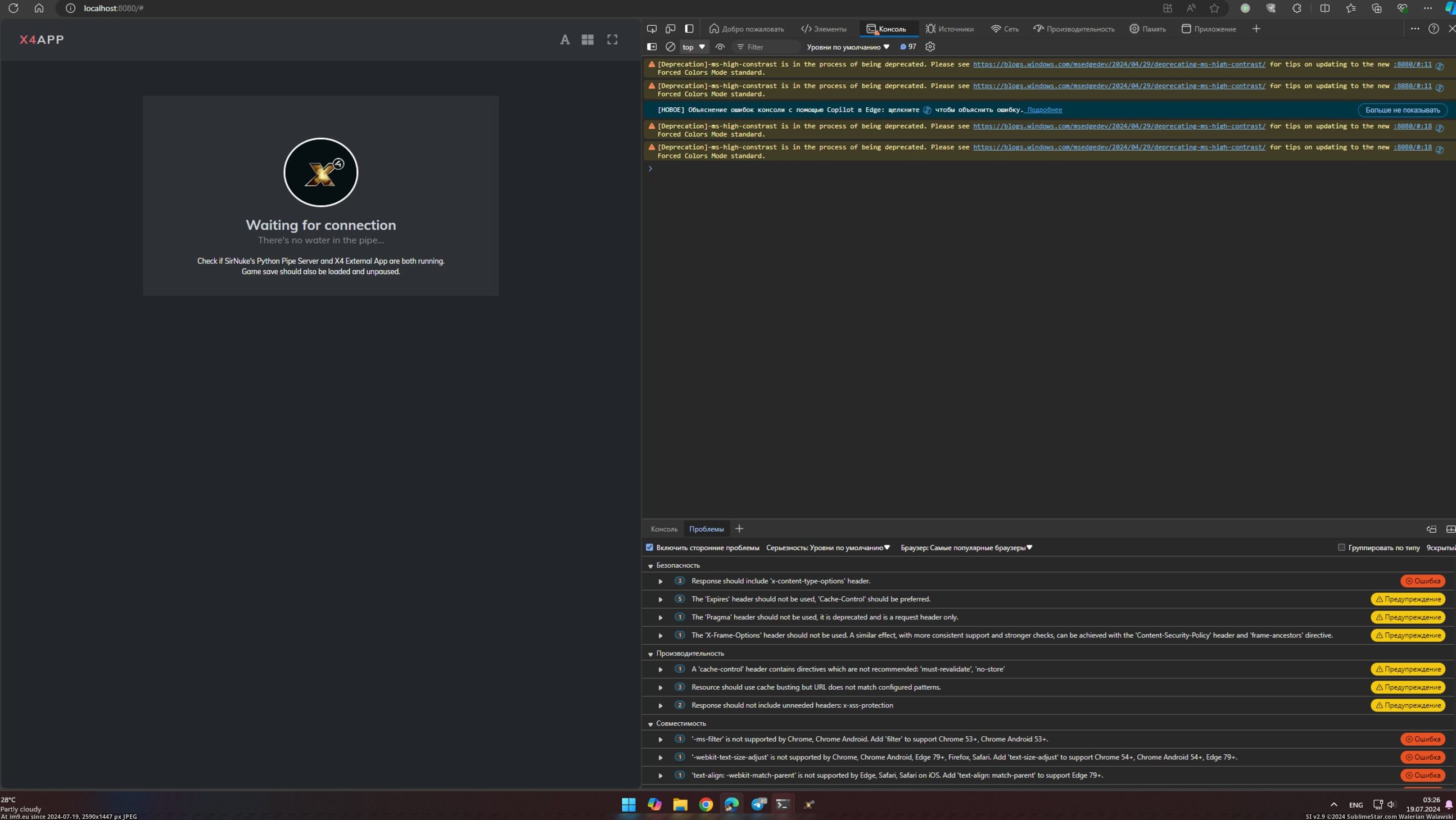The width and height of the screenshot is (1456, 820).
Task: Click the X4APP font size 'A' icon
Action: coord(564,39)
